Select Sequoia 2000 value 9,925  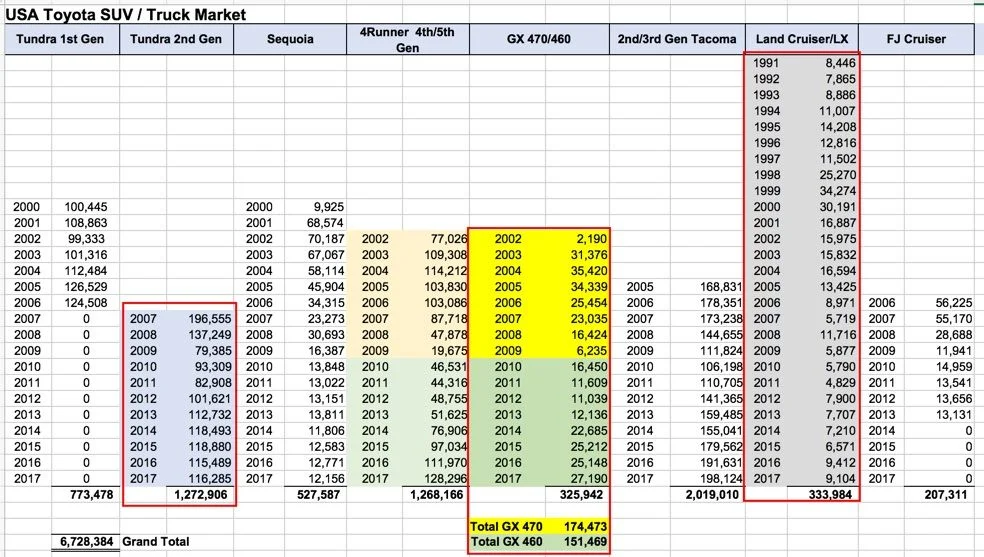click(329, 206)
